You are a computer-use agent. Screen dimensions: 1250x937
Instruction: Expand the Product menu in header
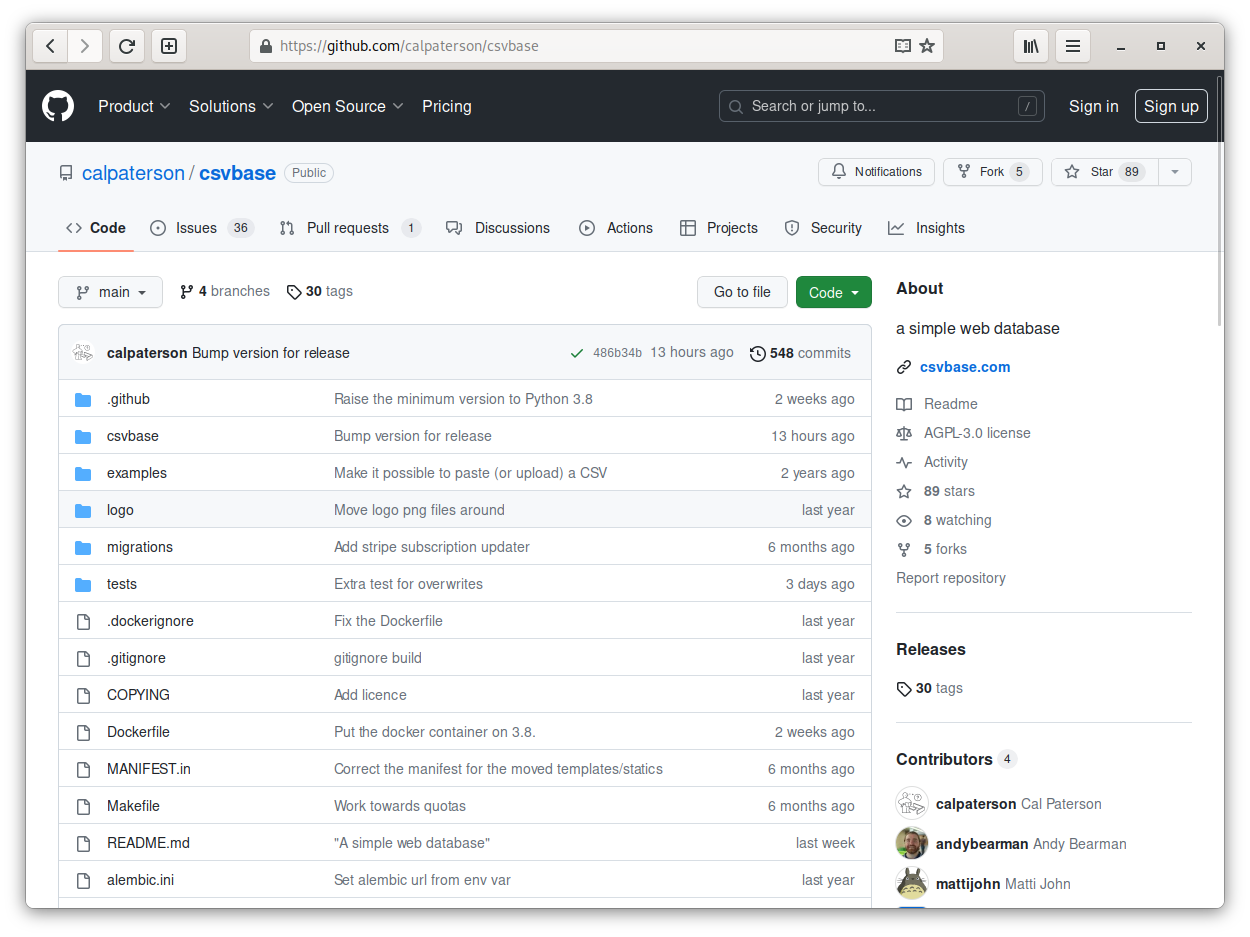(x=134, y=106)
